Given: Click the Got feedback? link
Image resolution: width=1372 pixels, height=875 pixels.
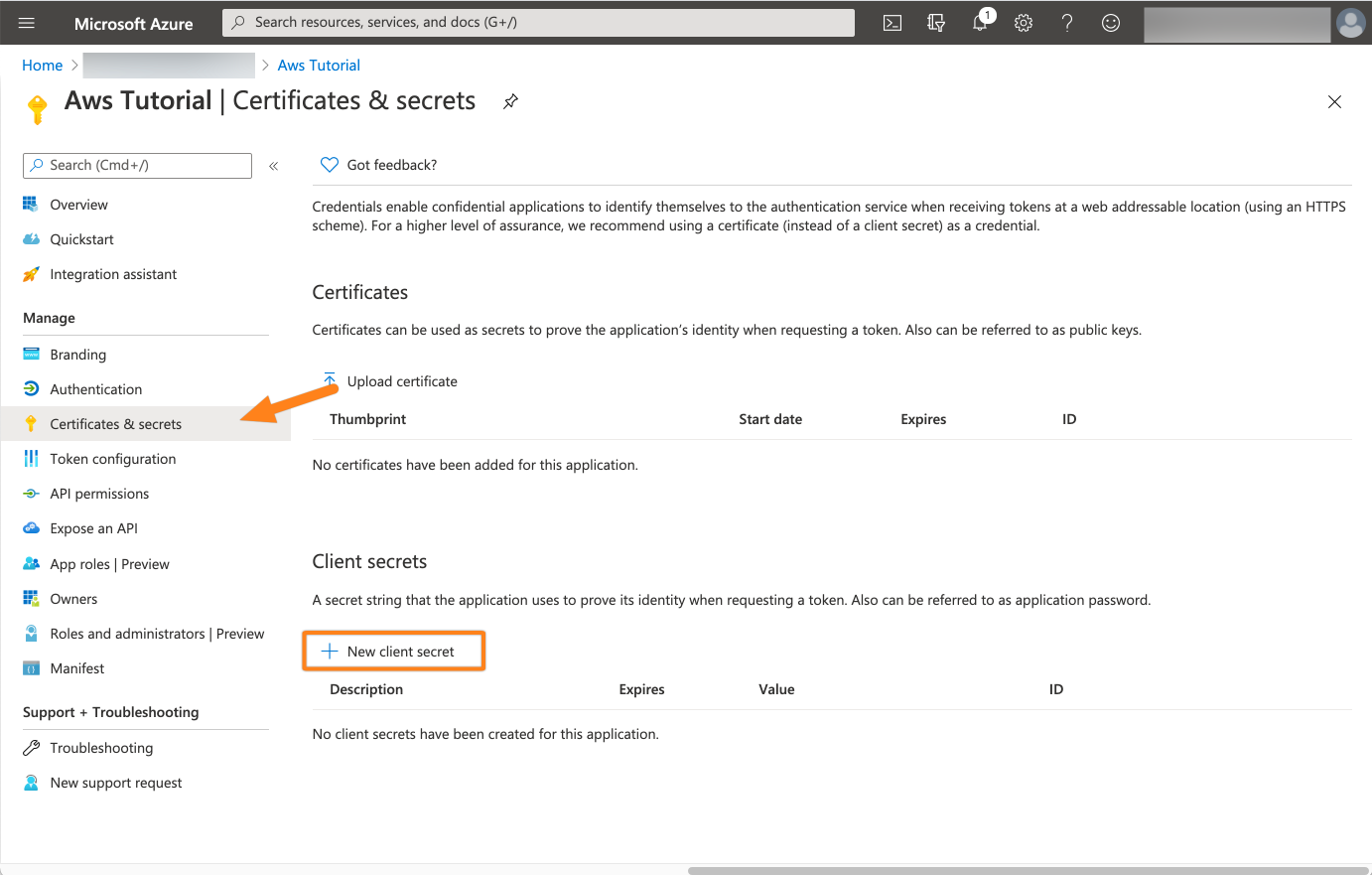Looking at the screenshot, I should pyautogui.click(x=391, y=165).
